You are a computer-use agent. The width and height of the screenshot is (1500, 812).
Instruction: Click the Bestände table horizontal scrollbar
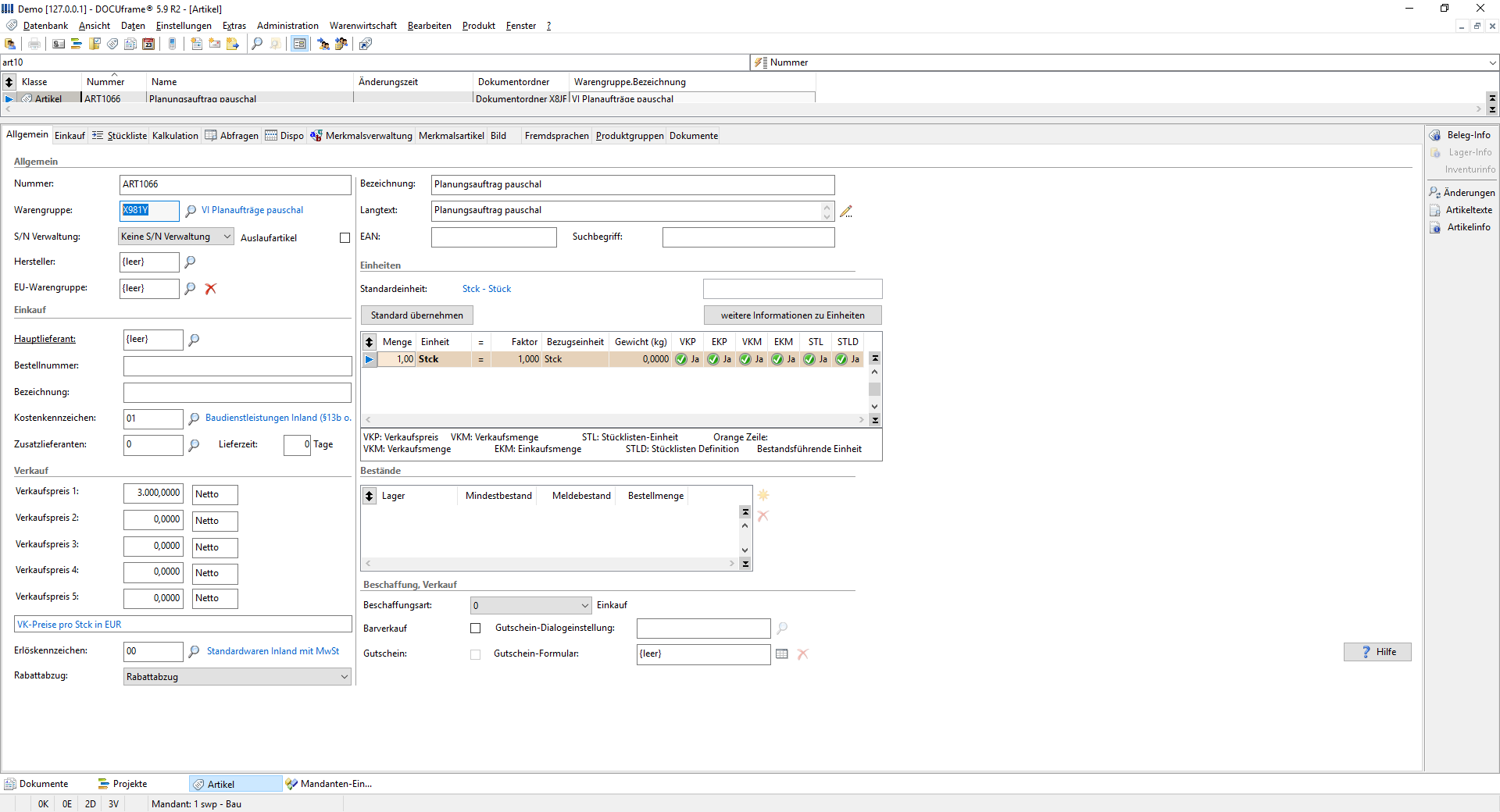pyautogui.click(x=550, y=563)
